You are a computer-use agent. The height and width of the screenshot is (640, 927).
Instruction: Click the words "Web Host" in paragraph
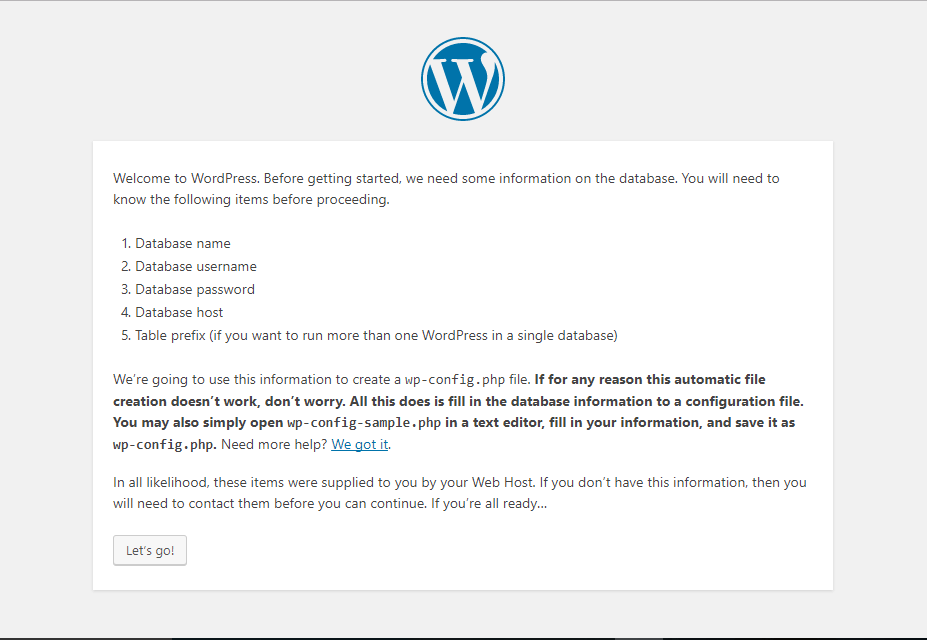[503, 483]
